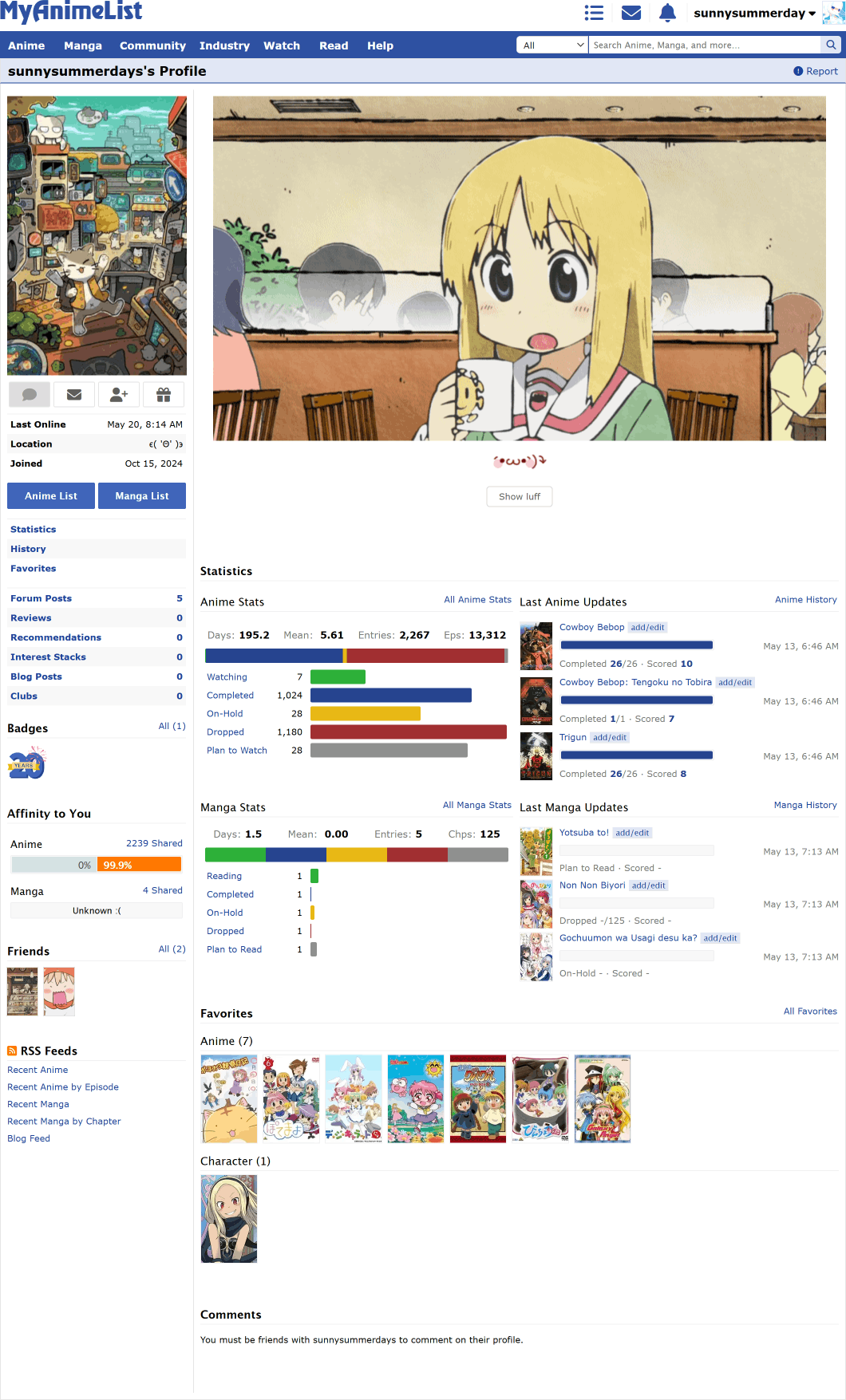Open the Trigun thumbnail

(536, 755)
